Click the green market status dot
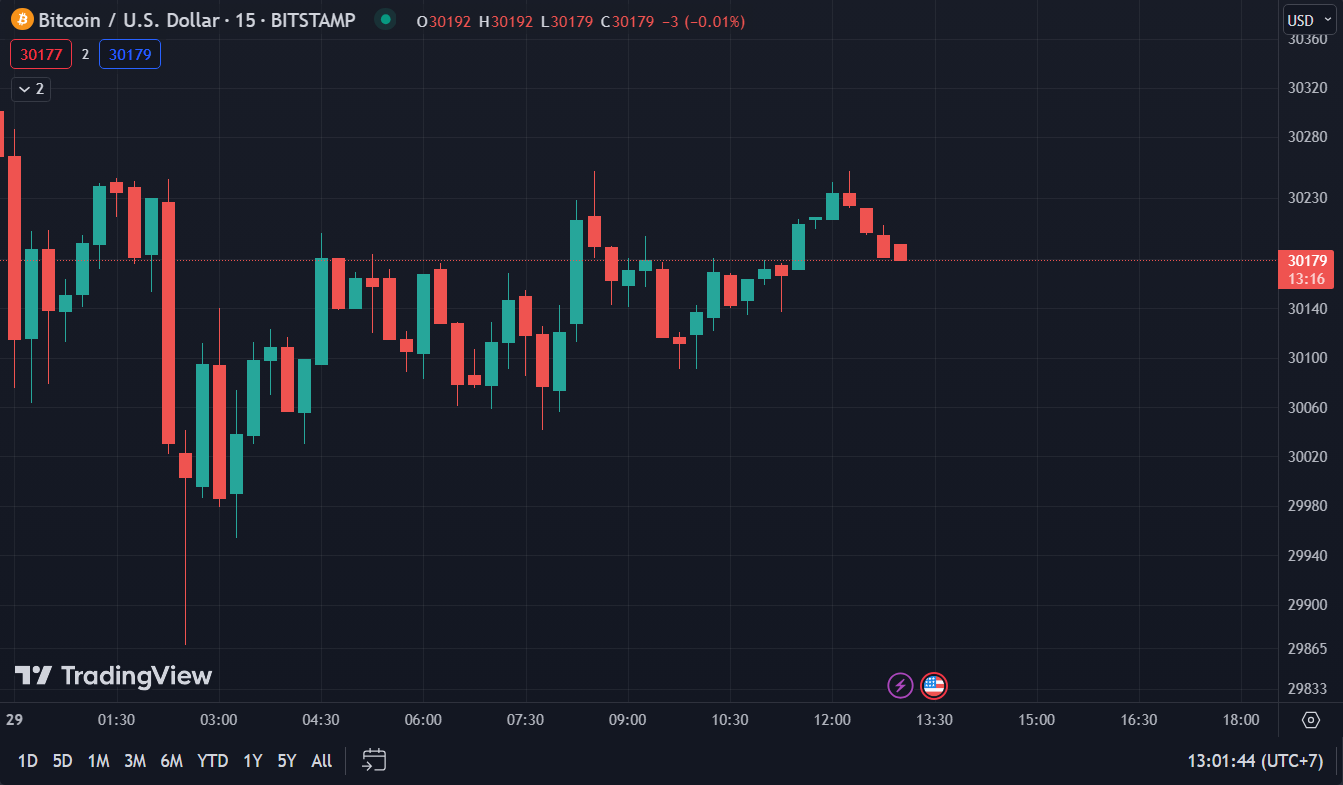Image resolution: width=1343 pixels, height=785 pixels. point(385,19)
